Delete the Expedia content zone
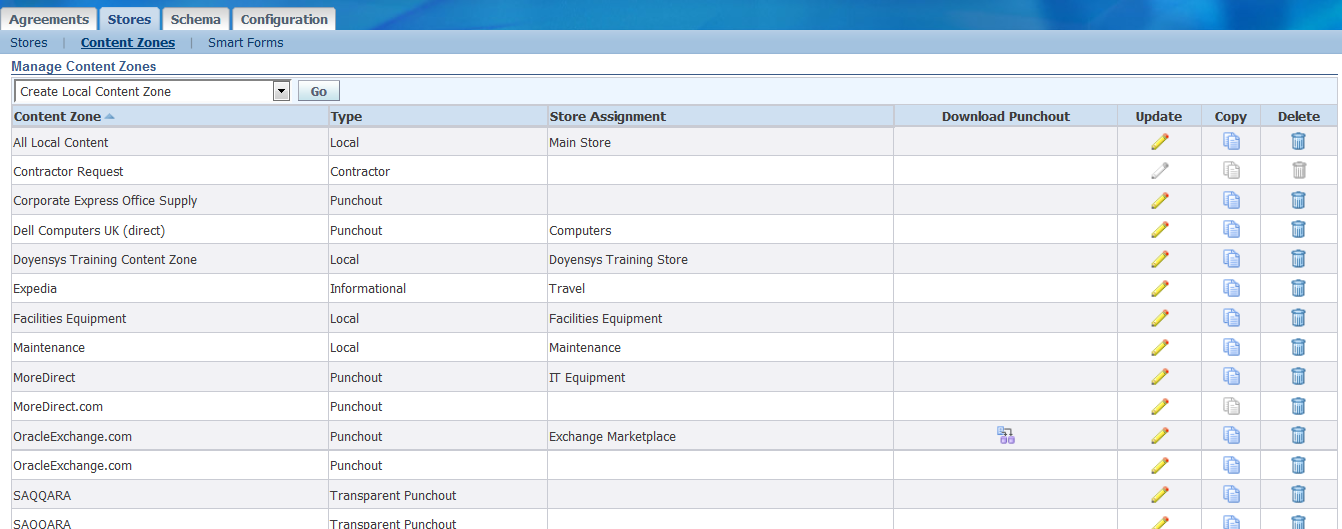1342x529 pixels. tap(1298, 288)
